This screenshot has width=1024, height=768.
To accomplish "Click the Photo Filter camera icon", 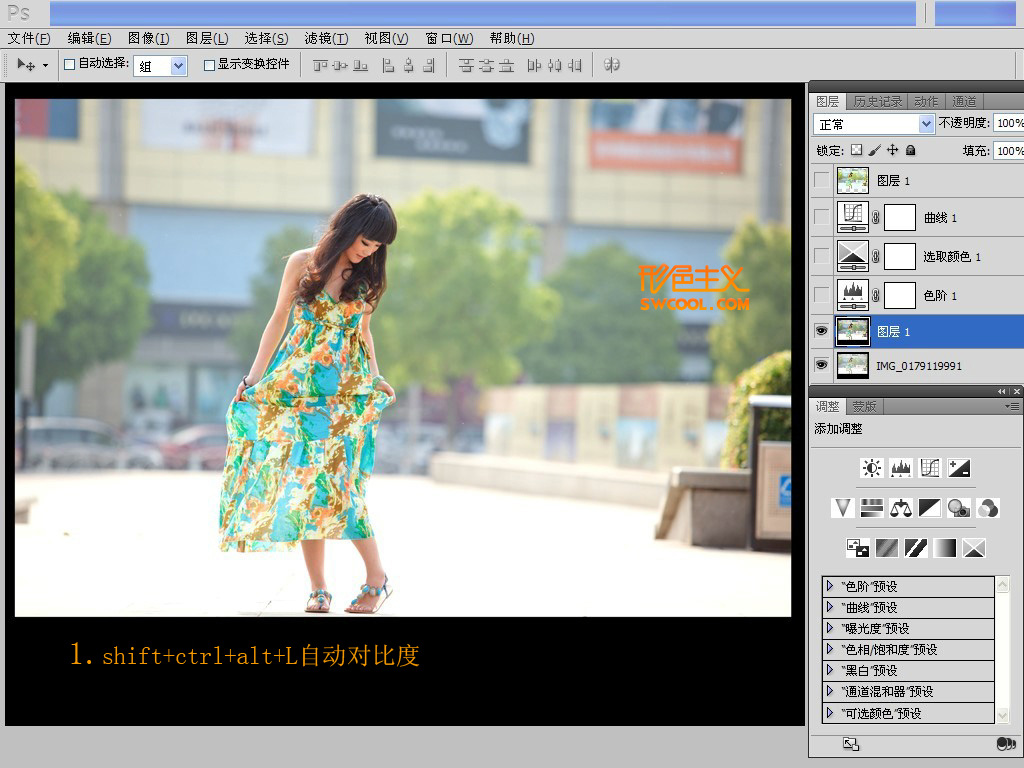I will click(959, 508).
